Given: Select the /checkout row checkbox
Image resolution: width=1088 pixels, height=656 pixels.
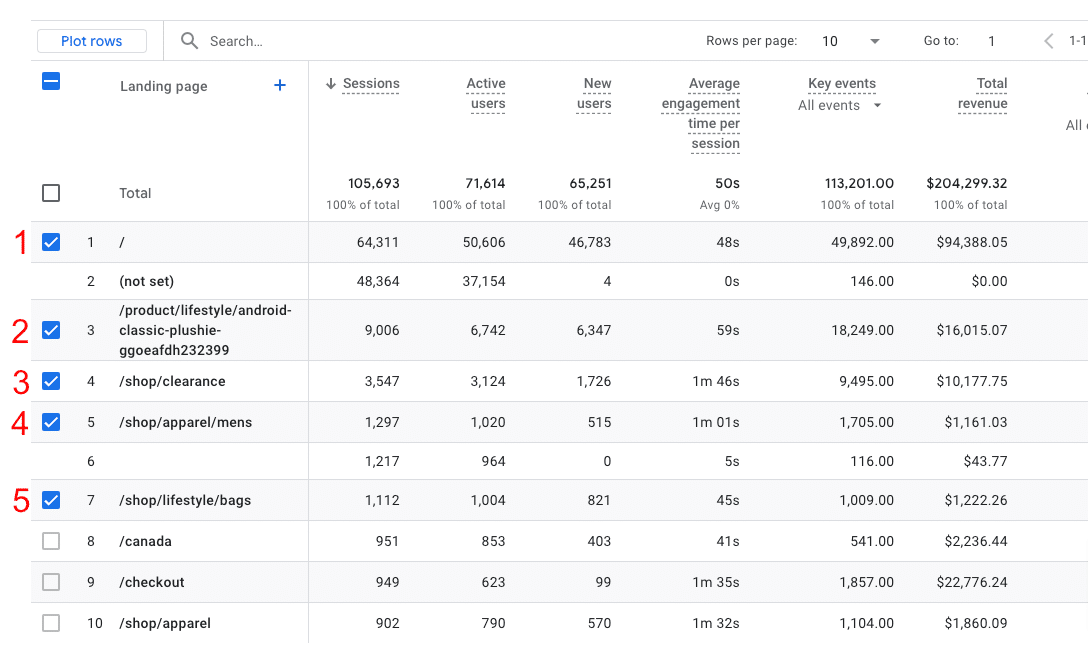Looking at the screenshot, I should [51, 582].
